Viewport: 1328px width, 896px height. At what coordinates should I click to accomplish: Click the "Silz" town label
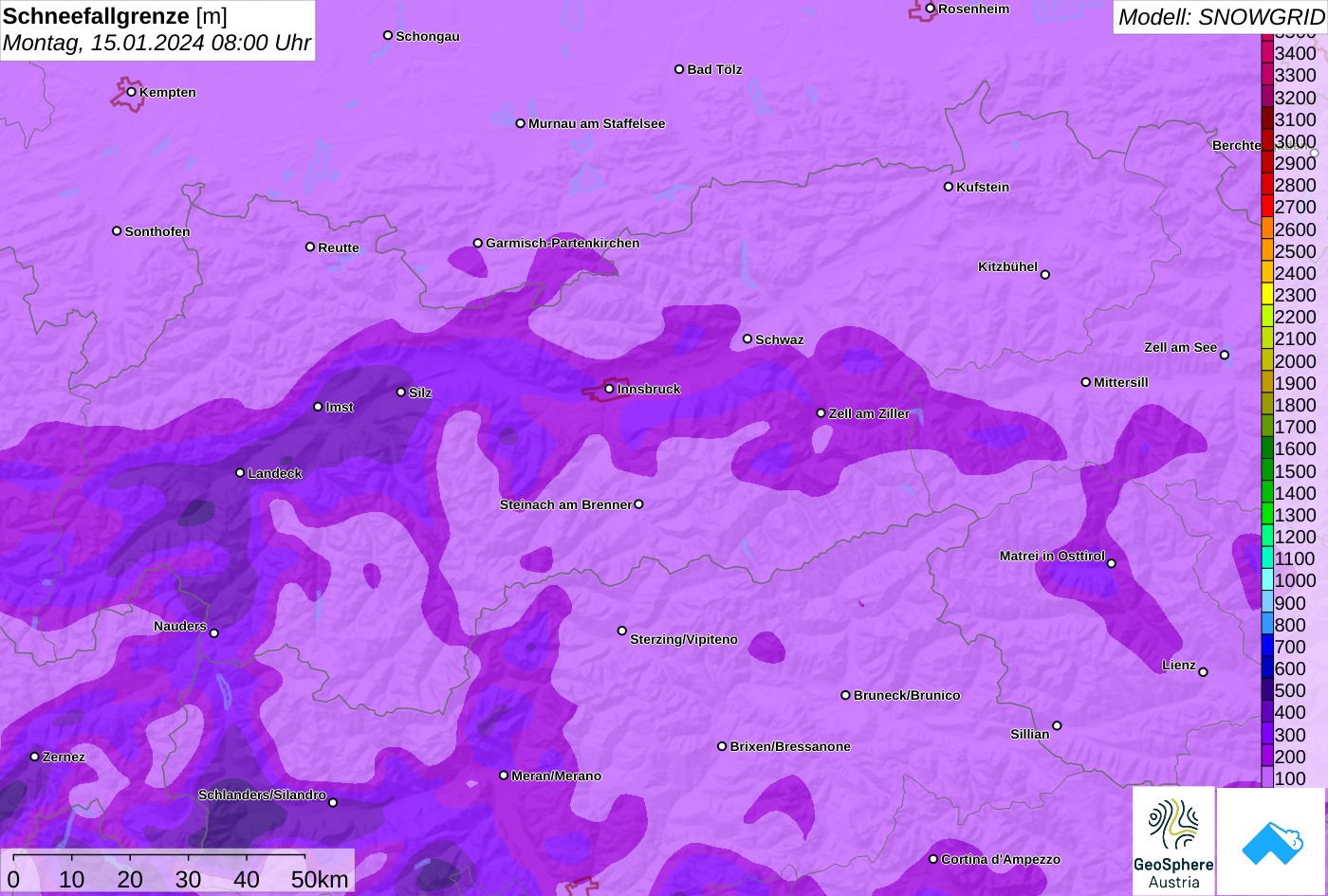pos(420,393)
